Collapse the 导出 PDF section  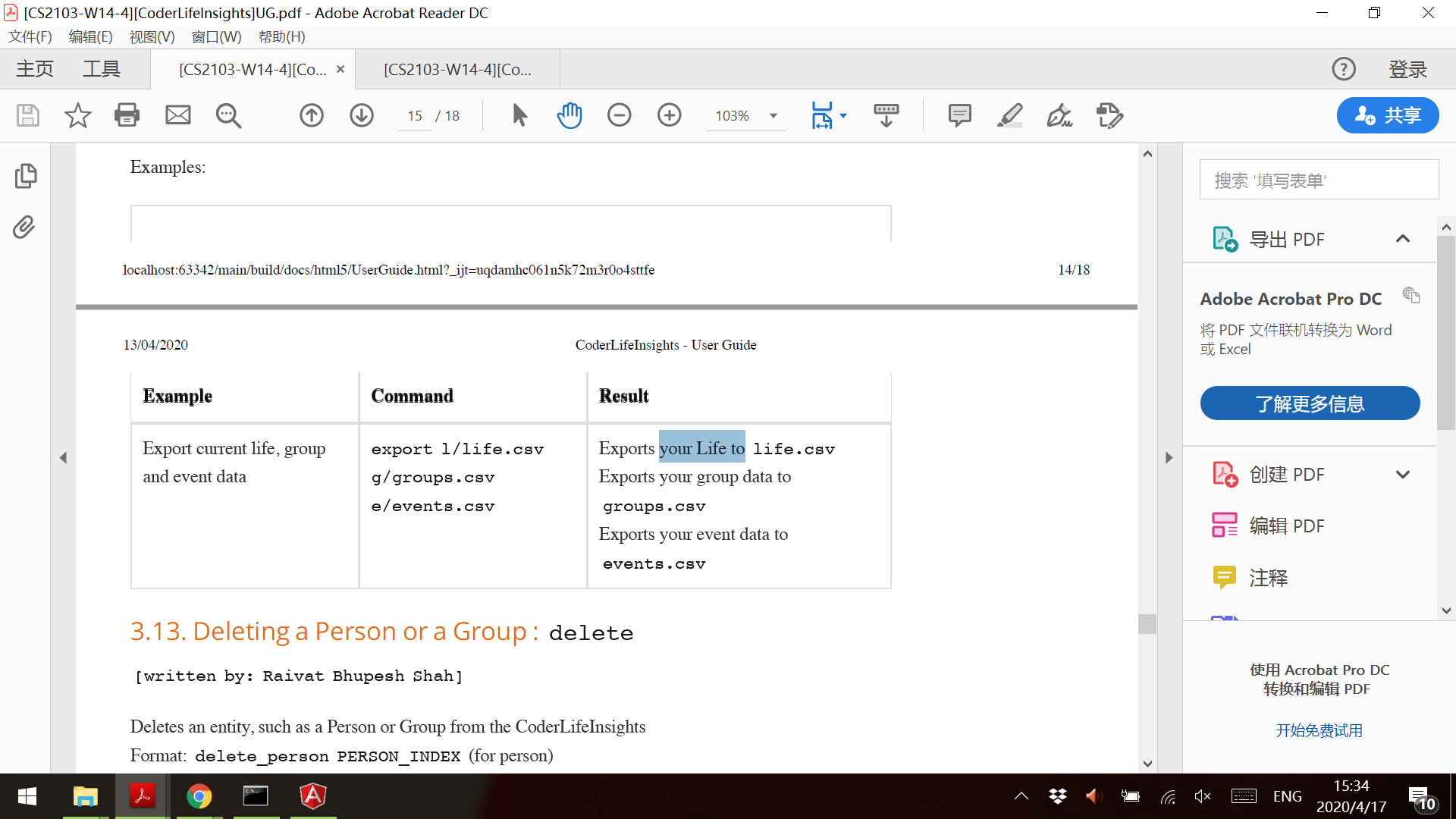1403,239
